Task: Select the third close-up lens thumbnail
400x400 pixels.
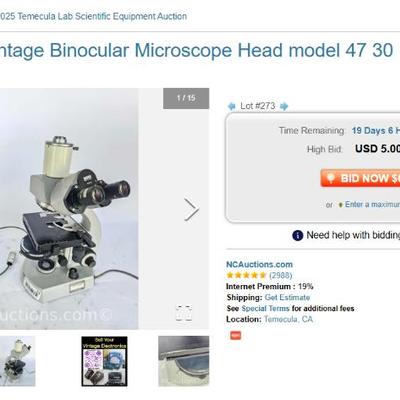Action: point(184,361)
